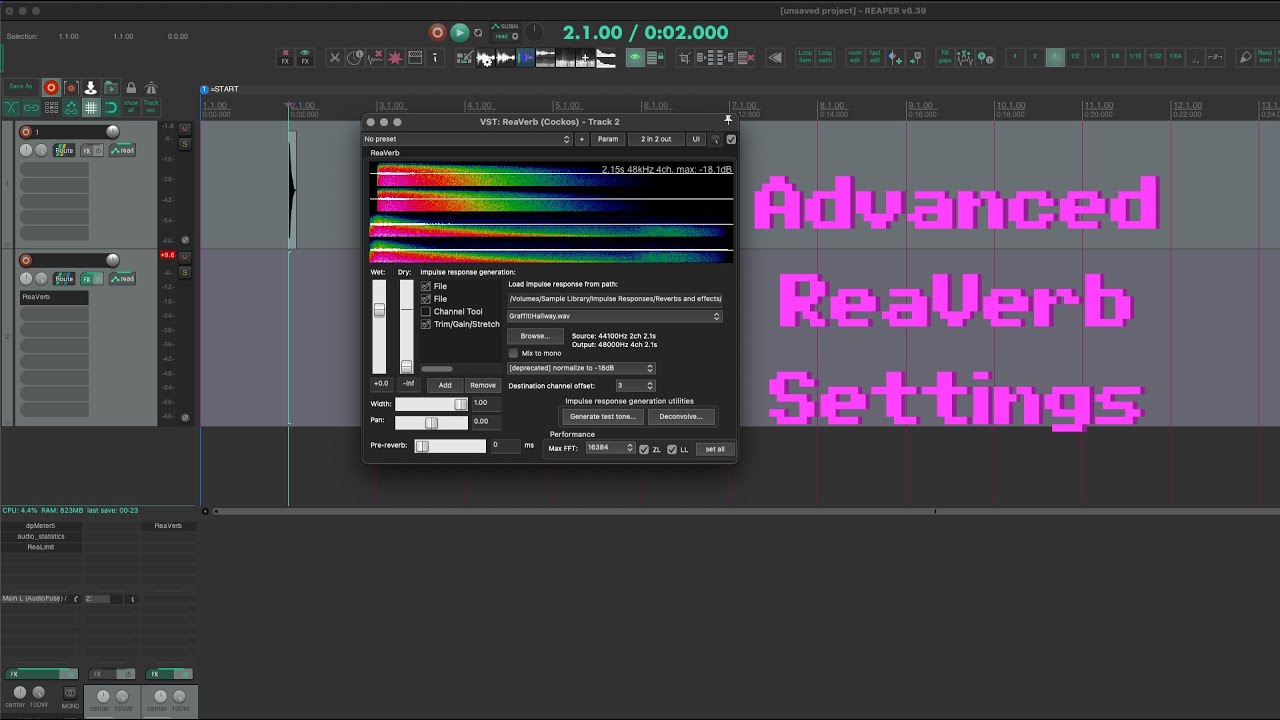Open the 'No preset' dropdown in ReaVerb
This screenshot has height=720, width=1280.
[467, 139]
